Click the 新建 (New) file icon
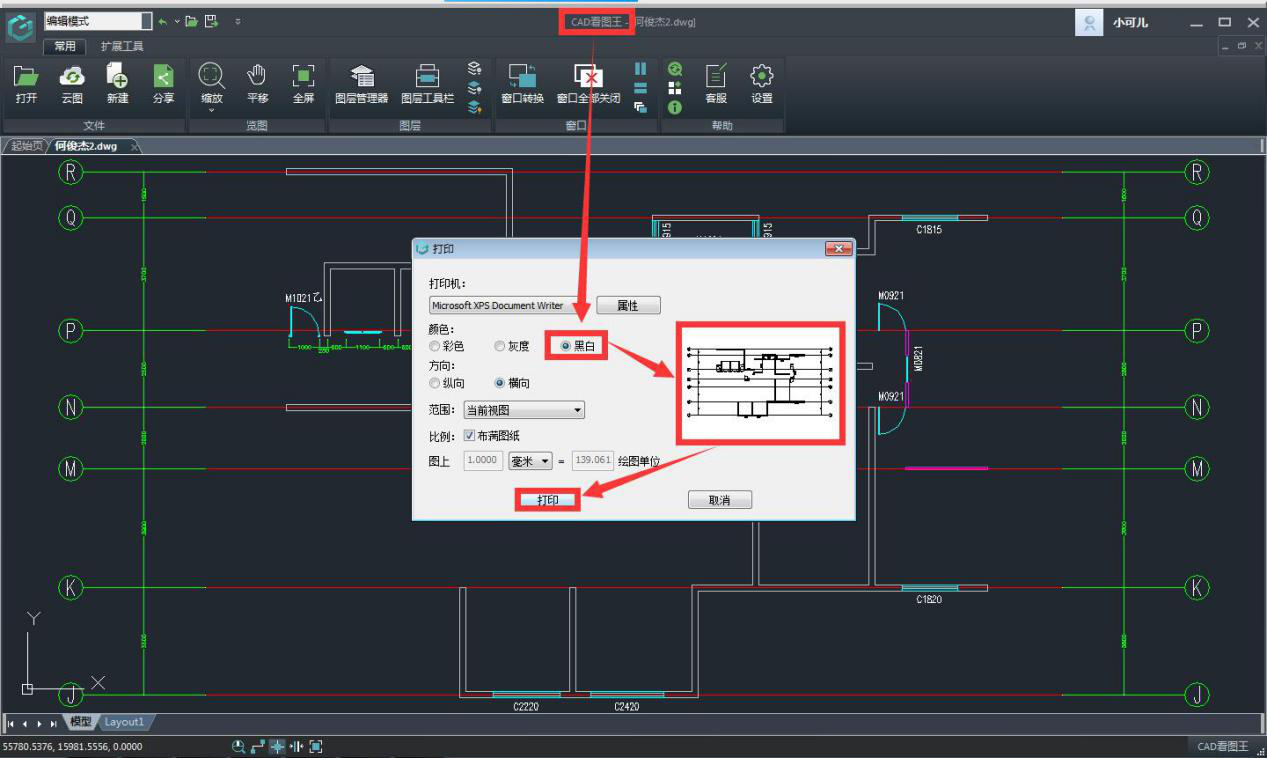1267x758 pixels. pyautogui.click(x=117, y=77)
